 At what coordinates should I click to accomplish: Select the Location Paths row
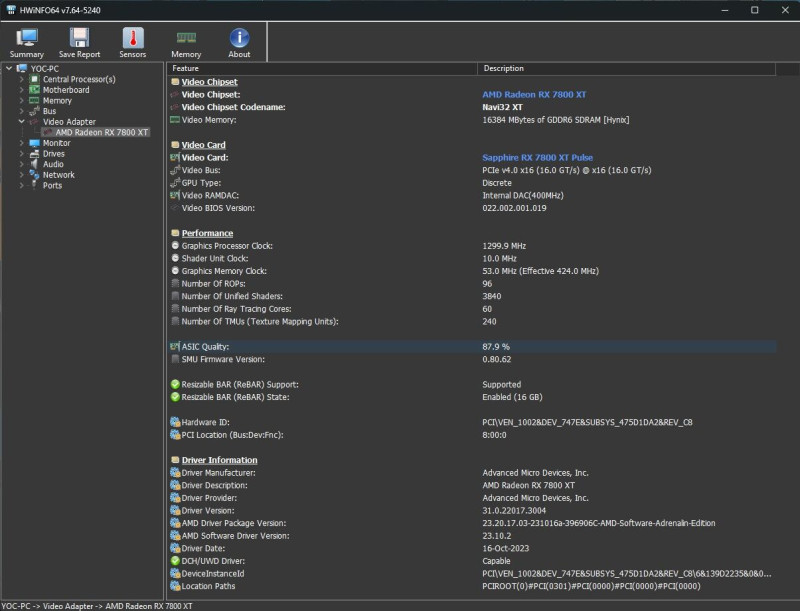pos(472,587)
